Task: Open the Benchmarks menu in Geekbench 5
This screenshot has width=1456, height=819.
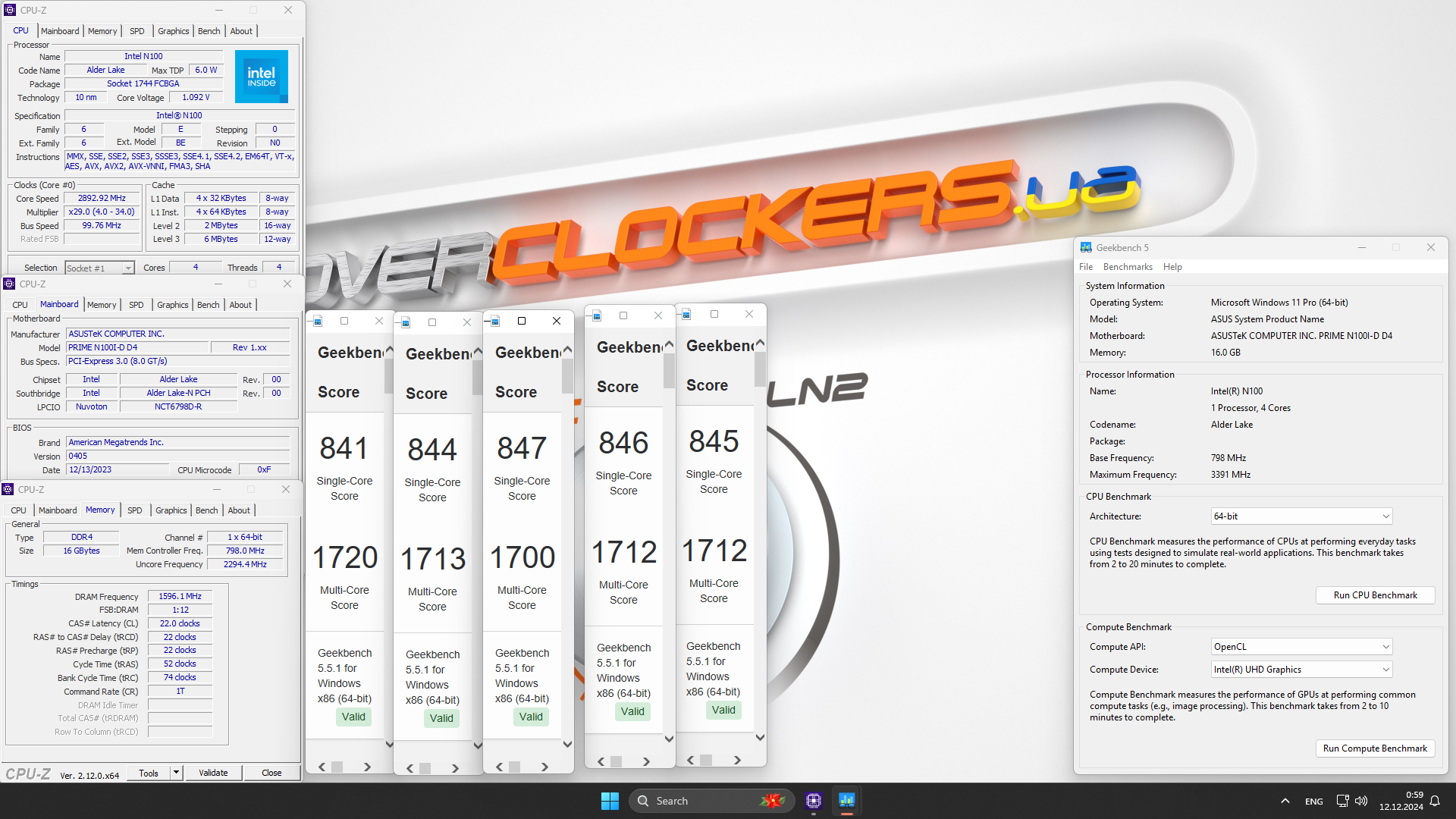Action: [x=1128, y=267]
